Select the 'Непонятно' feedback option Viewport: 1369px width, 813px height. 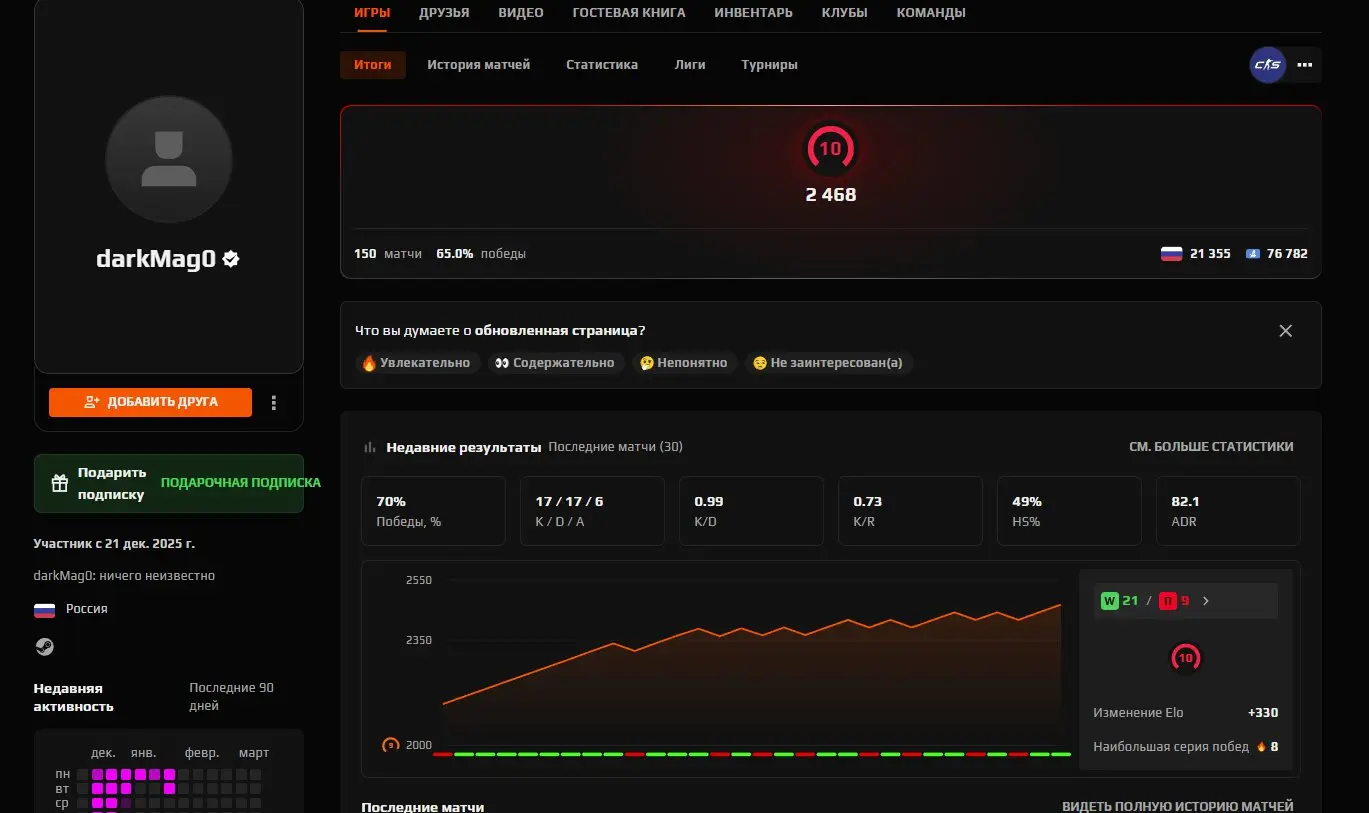tap(683, 363)
